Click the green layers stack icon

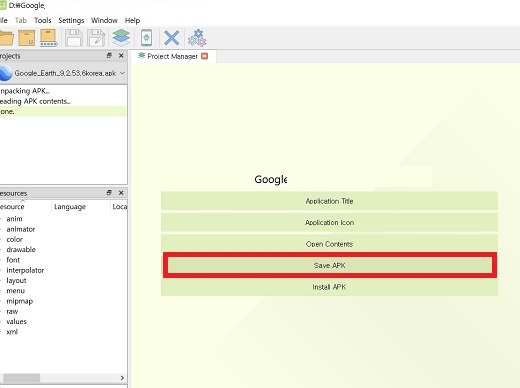point(121,38)
